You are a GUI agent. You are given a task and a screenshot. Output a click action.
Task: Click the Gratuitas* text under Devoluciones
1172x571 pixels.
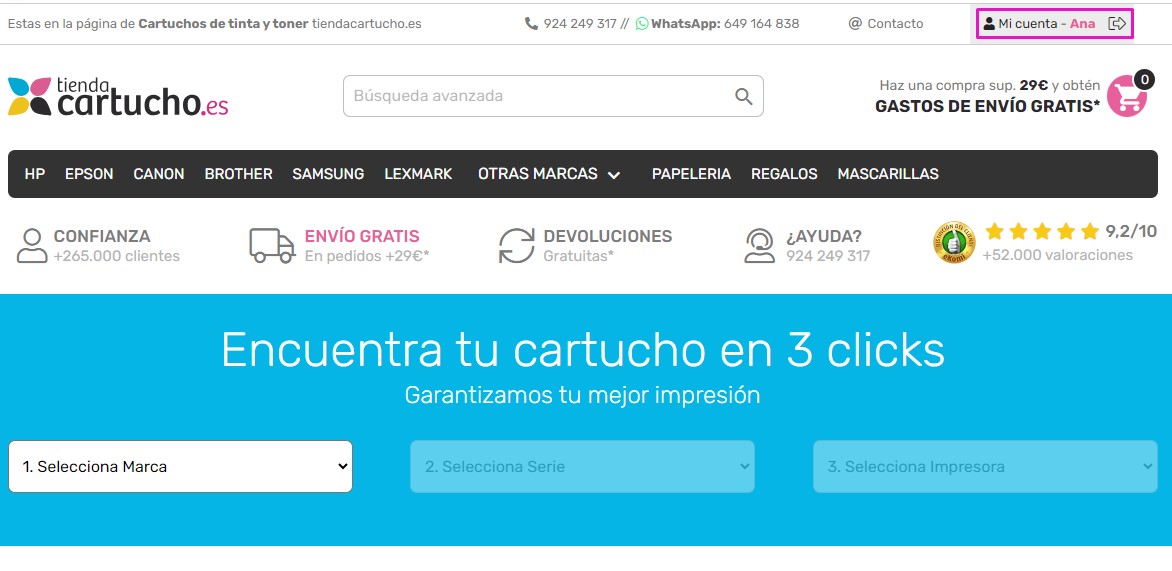coord(579,256)
